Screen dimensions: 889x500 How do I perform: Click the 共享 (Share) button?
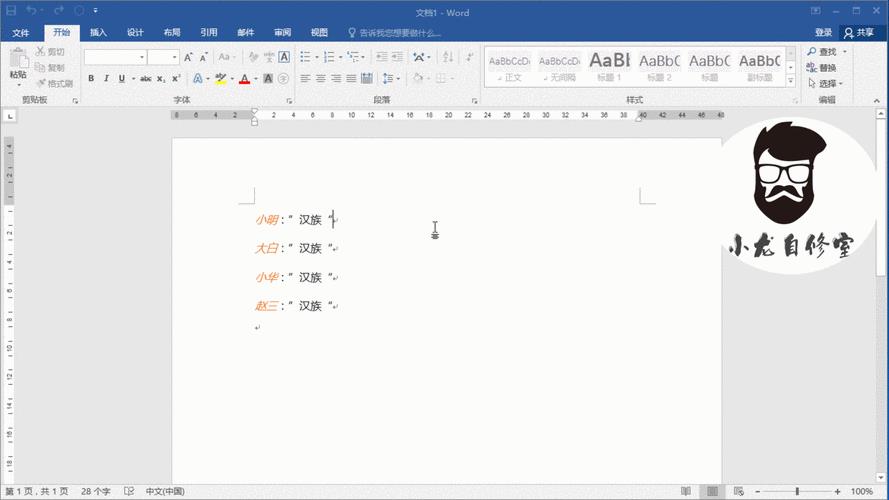click(862, 33)
